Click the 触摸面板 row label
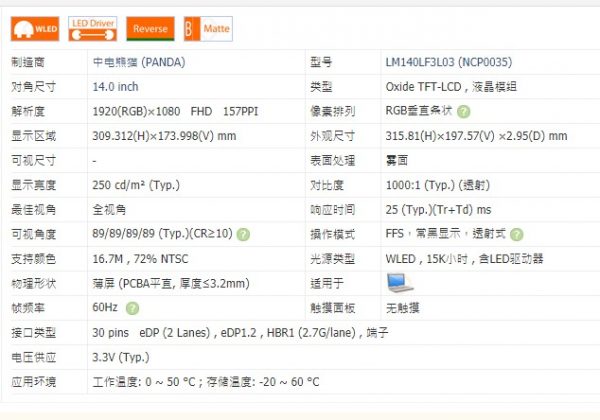Viewport: 600px width, 420px height. pos(333,308)
